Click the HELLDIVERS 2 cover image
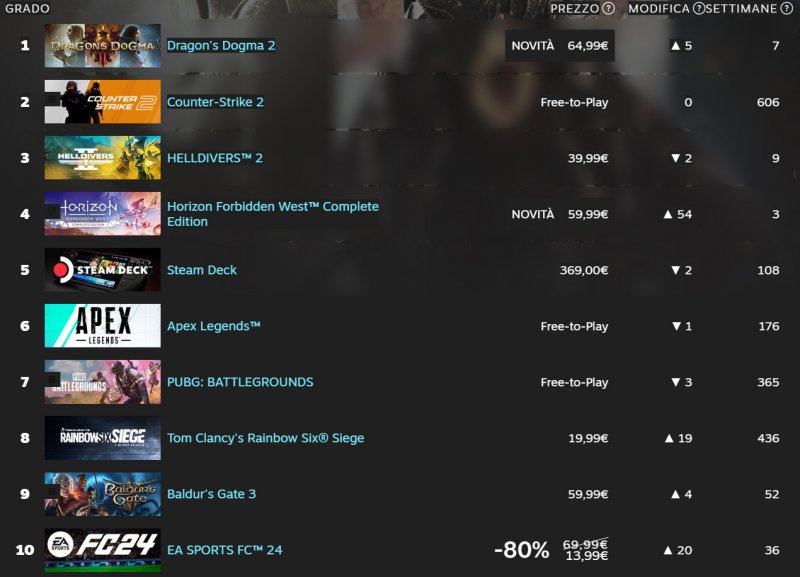 [x=102, y=158]
